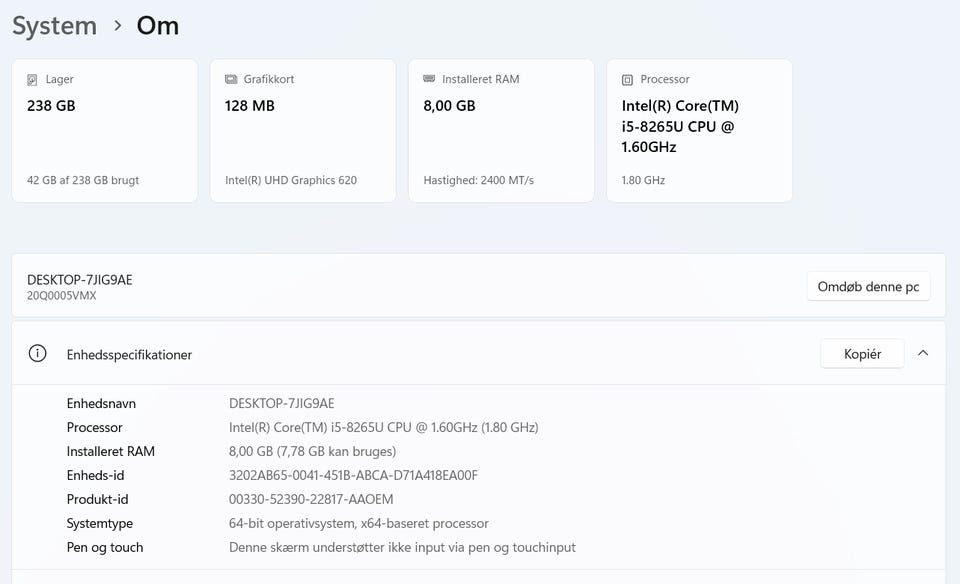This screenshot has width=960, height=584.
Task: Copy device specs with the Kopiér button
Action: tap(862, 354)
